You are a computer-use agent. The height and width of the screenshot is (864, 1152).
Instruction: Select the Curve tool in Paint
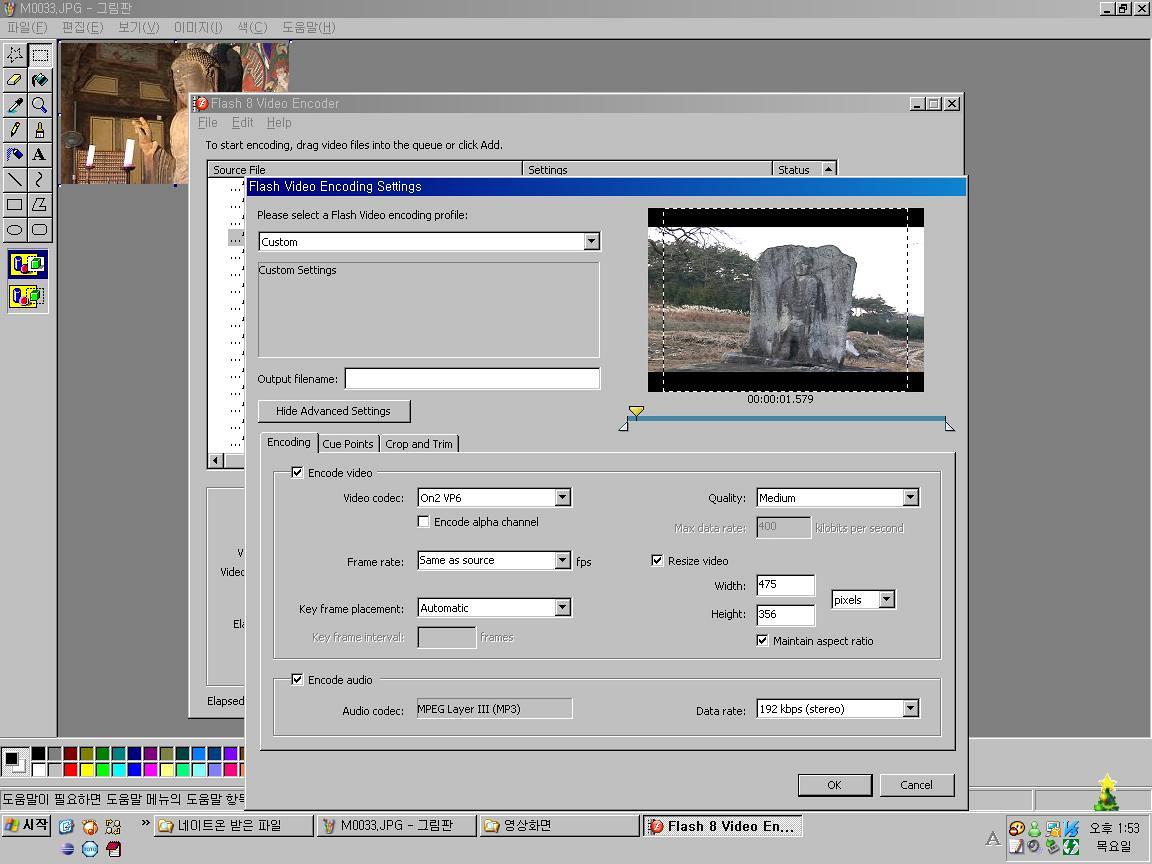40,180
